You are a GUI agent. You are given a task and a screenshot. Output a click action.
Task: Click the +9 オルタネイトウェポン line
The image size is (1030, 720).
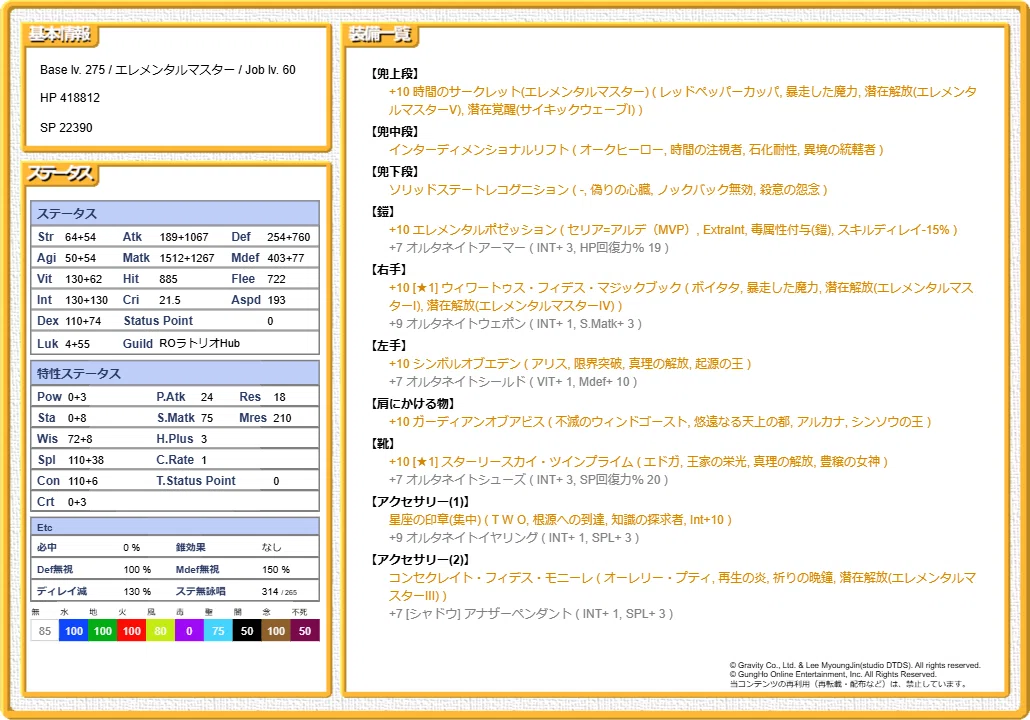click(515, 324)
